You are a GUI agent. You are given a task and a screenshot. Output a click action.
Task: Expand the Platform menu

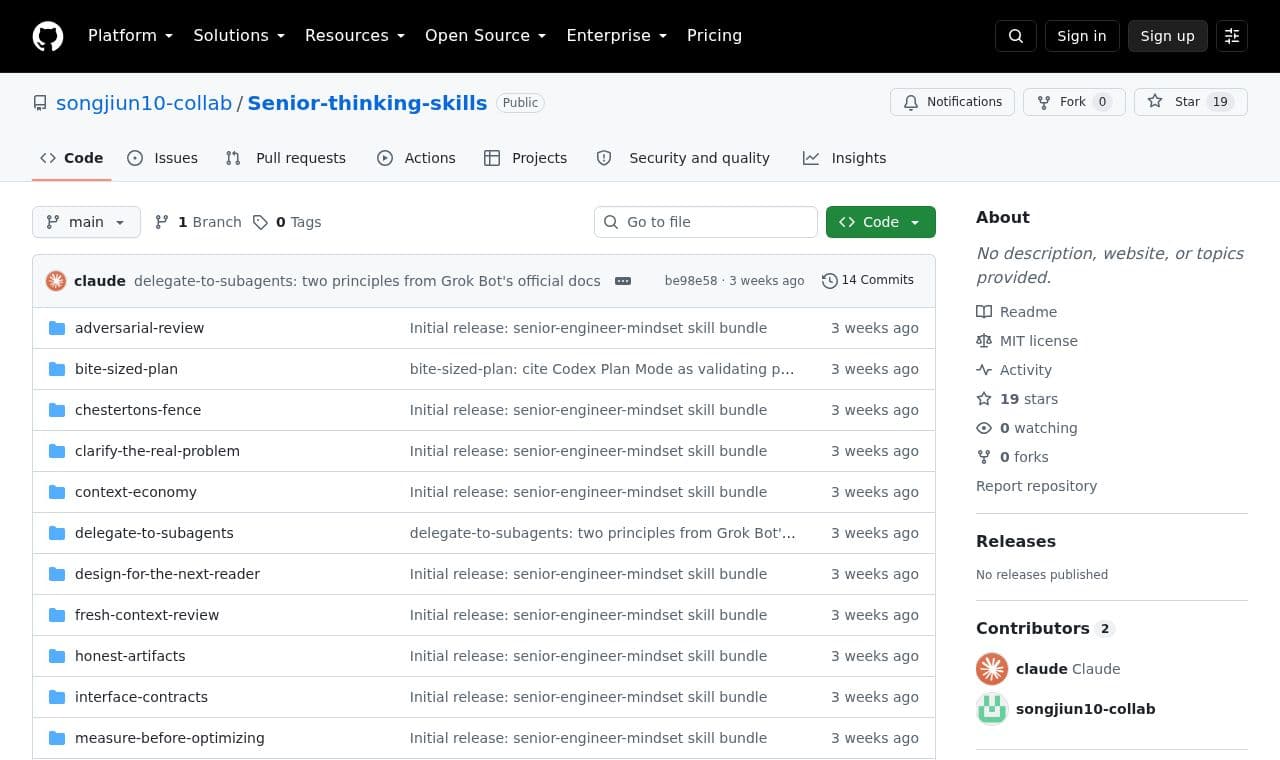point(130,36)
